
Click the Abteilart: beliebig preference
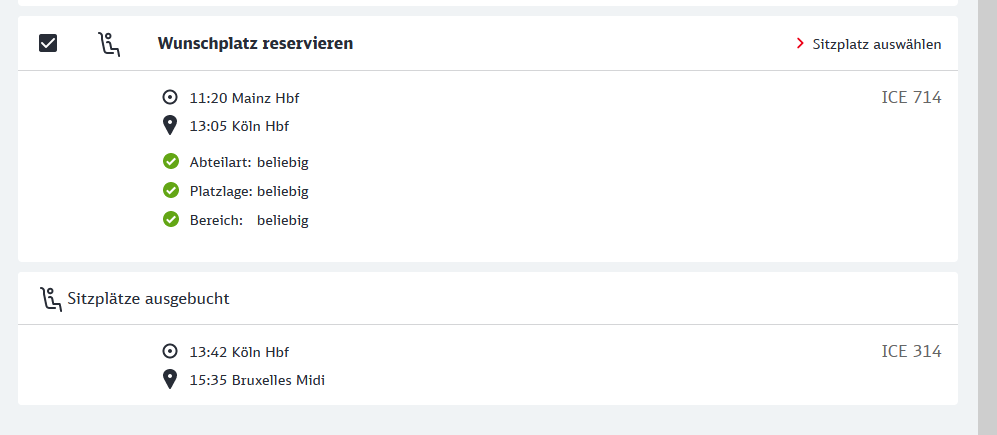pos(249,162)
